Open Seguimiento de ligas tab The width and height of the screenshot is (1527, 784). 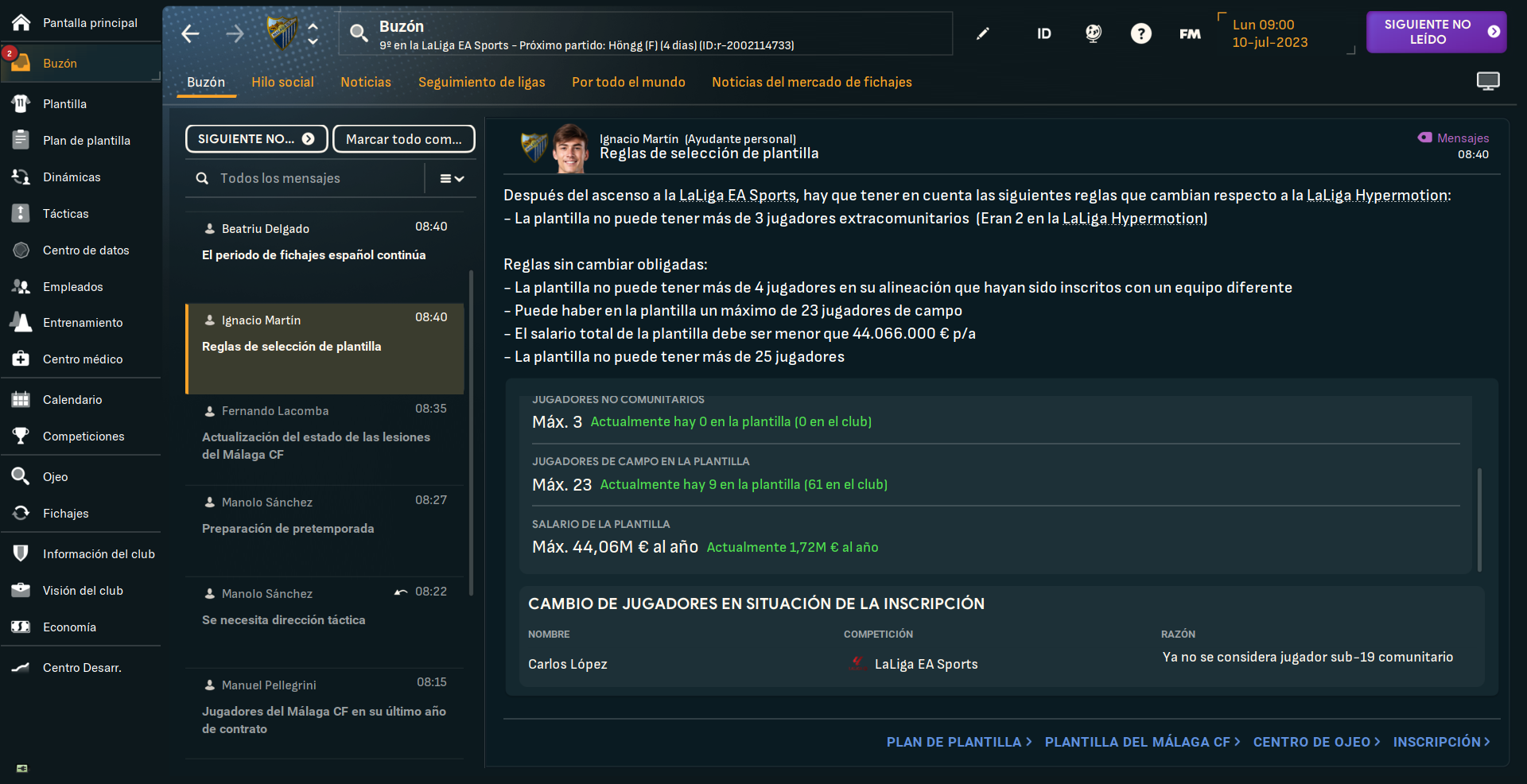482,82
